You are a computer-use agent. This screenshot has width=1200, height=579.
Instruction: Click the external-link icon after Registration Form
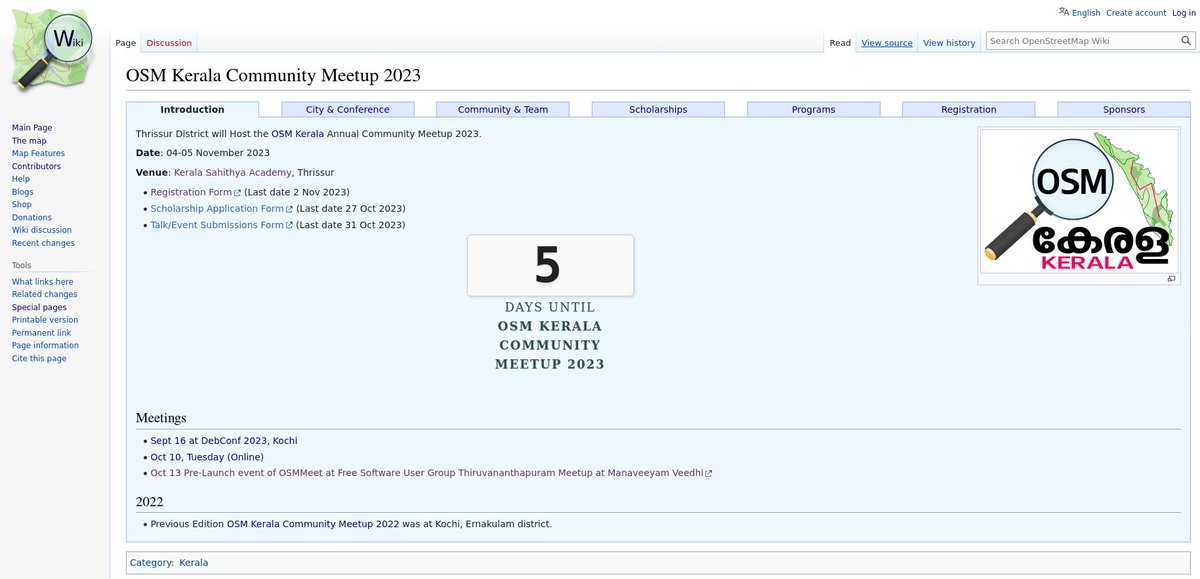pos(237,192)
